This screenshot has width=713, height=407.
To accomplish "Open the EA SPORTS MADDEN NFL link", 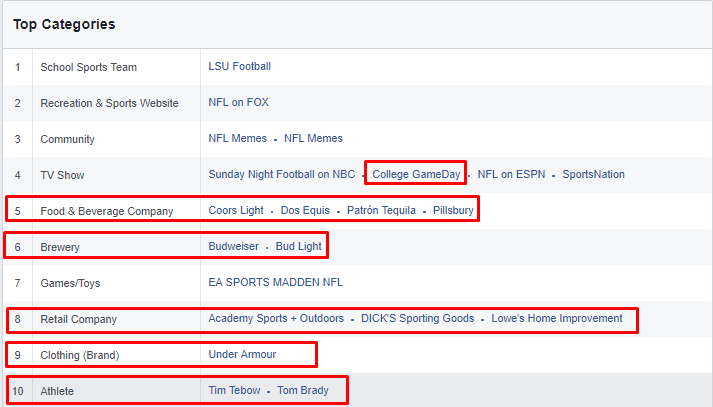I will pos(276,282).
